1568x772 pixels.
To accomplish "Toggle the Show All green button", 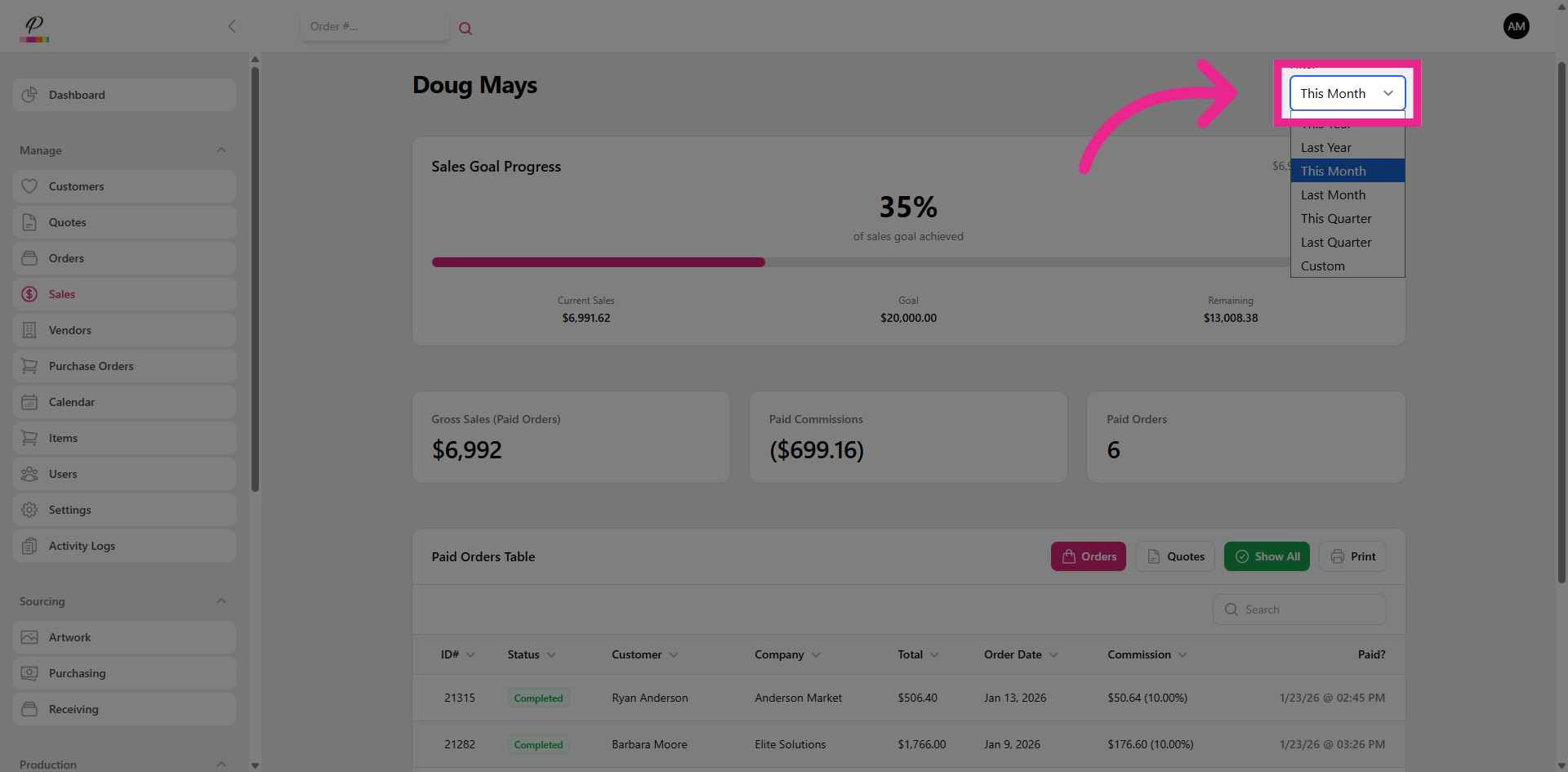I will [1267, 556].
